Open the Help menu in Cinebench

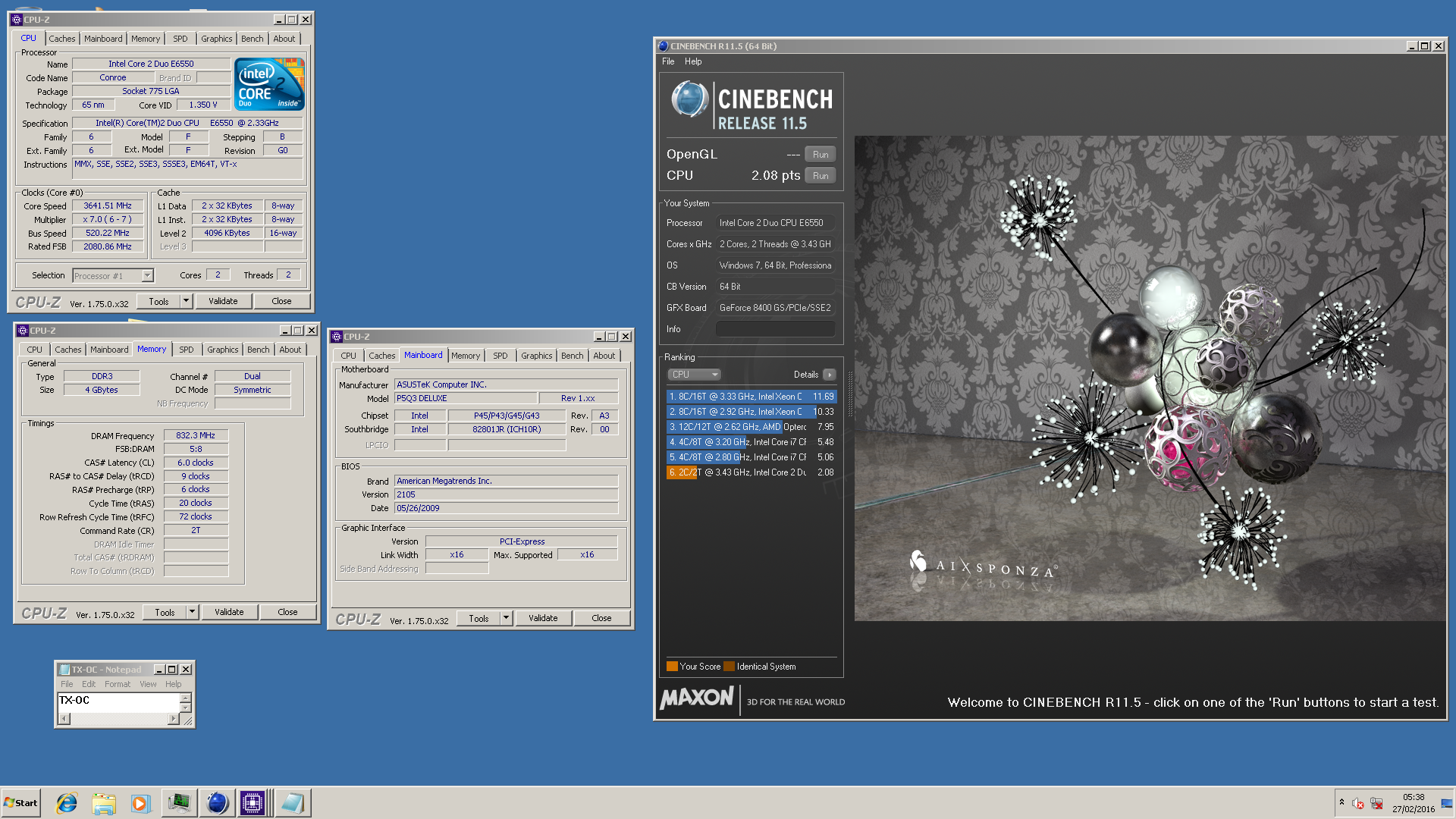click(x=693, y=61)
